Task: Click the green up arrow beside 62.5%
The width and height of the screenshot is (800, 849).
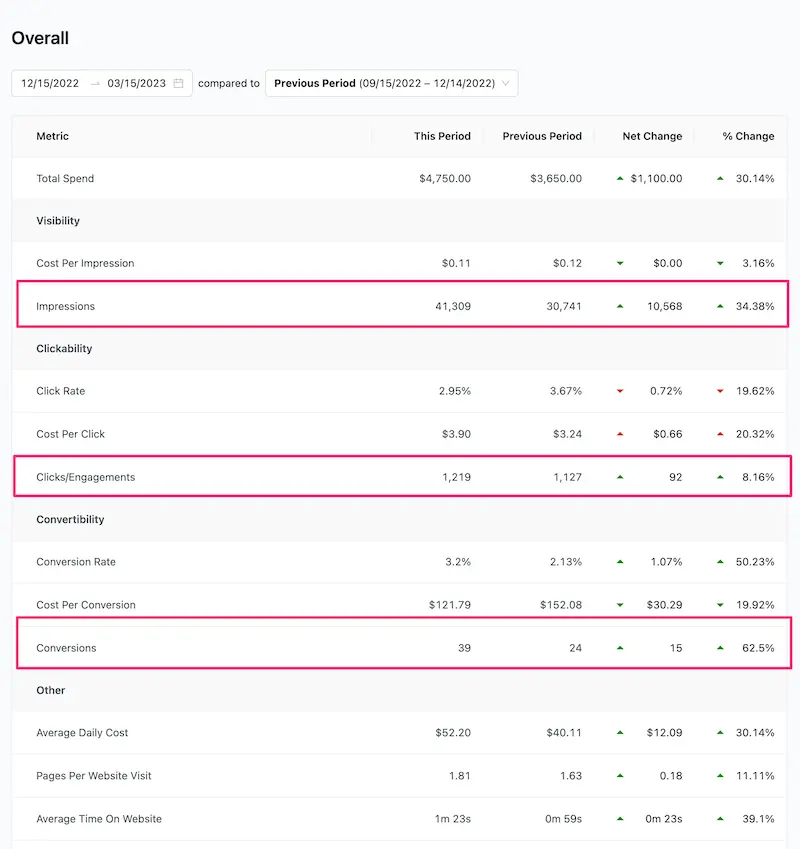Action: [x=720, y=648]
